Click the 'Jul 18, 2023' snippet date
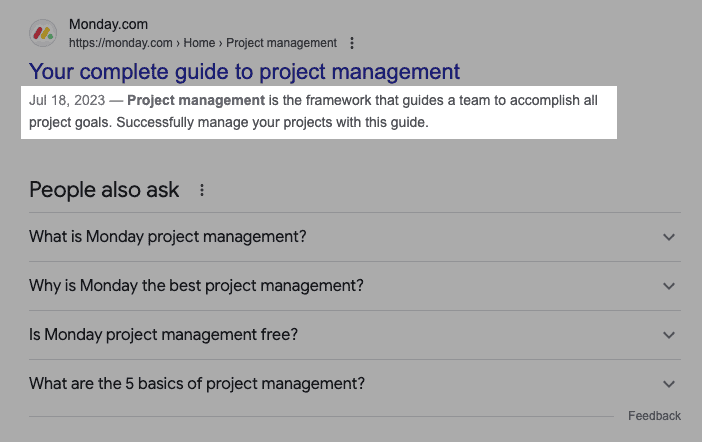 [x=67, y=100]
